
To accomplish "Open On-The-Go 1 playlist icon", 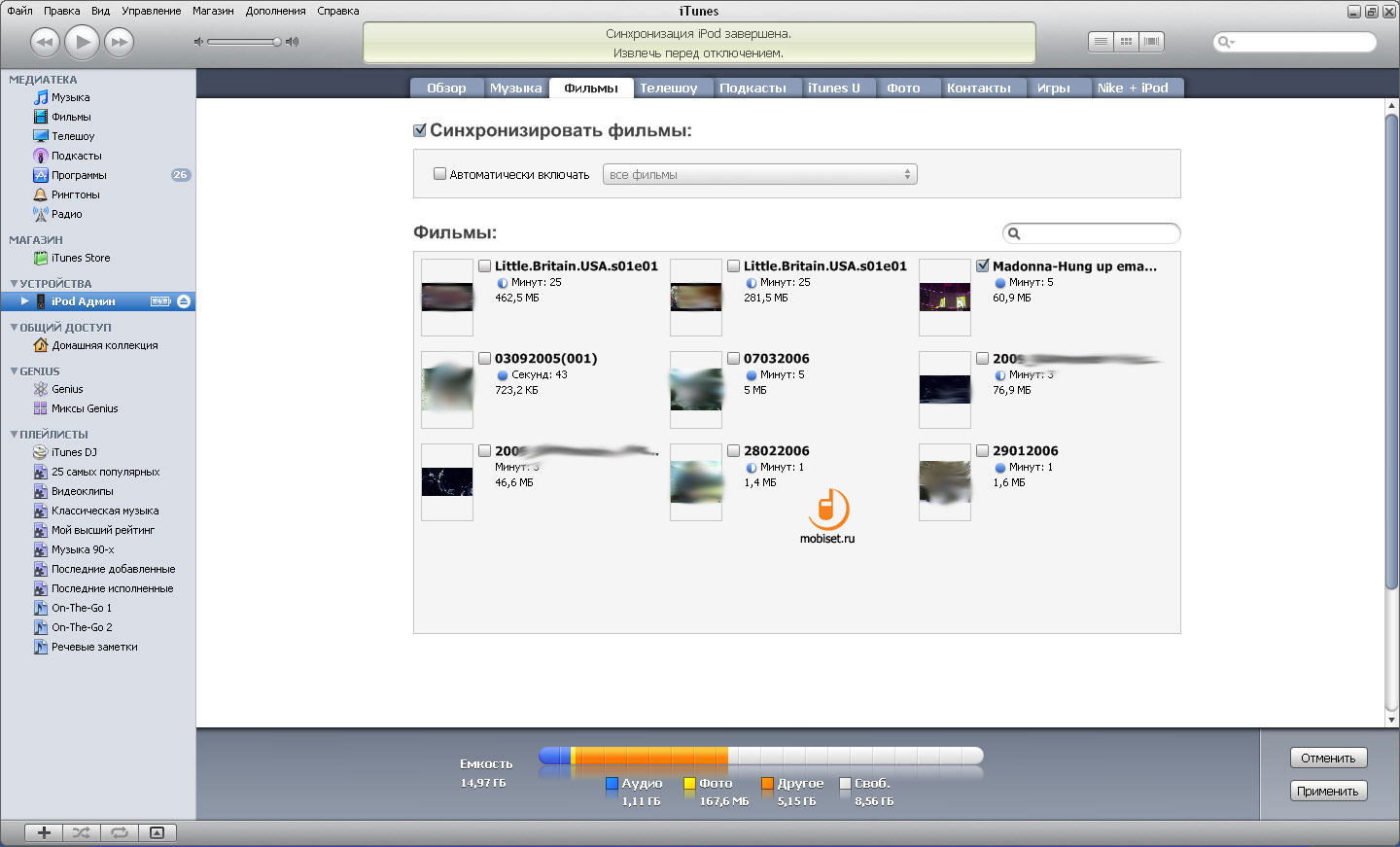I will (x=41, y=608).
